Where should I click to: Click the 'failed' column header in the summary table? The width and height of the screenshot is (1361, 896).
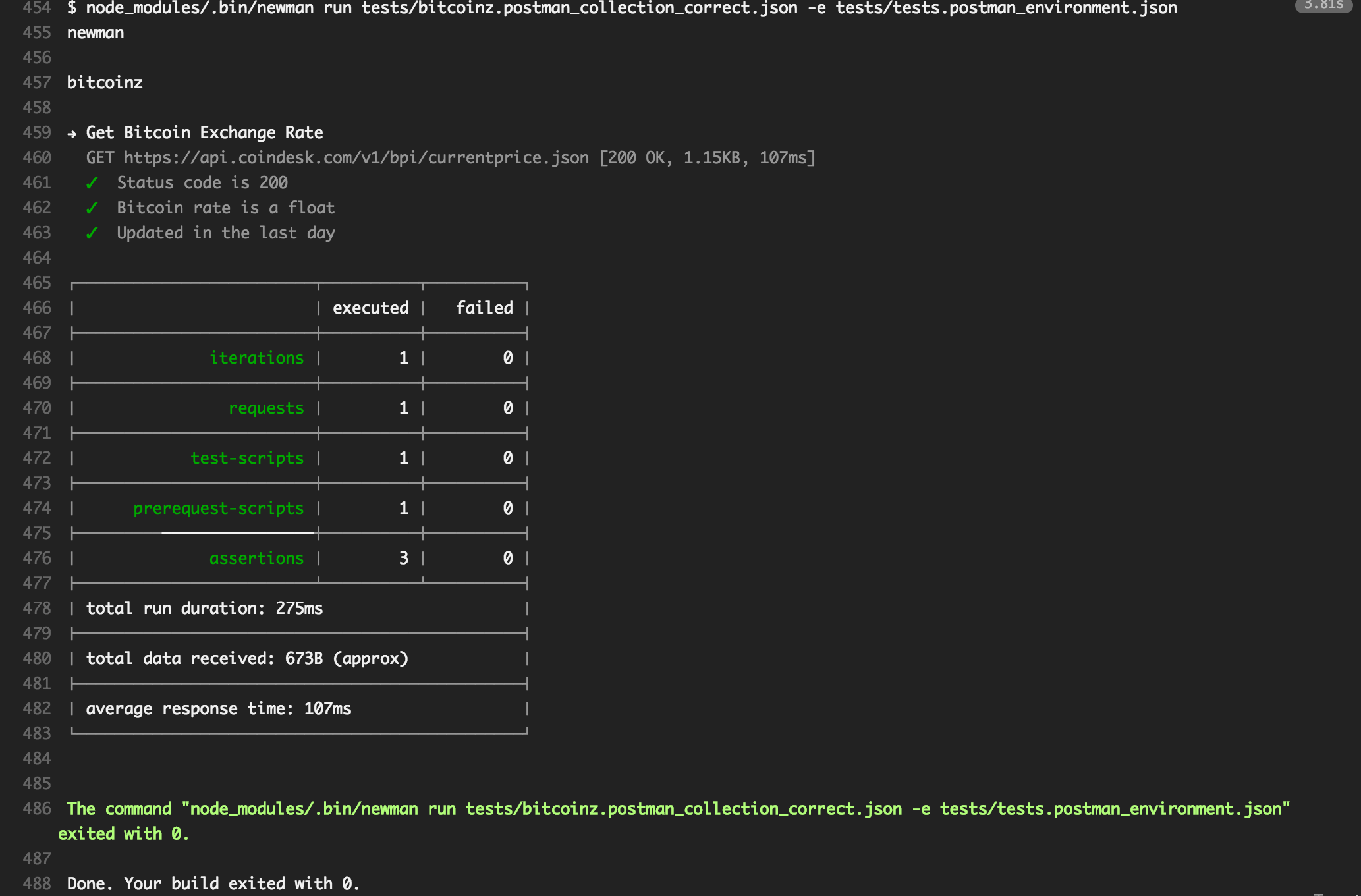pyautogui.click(x=484, y=308)
